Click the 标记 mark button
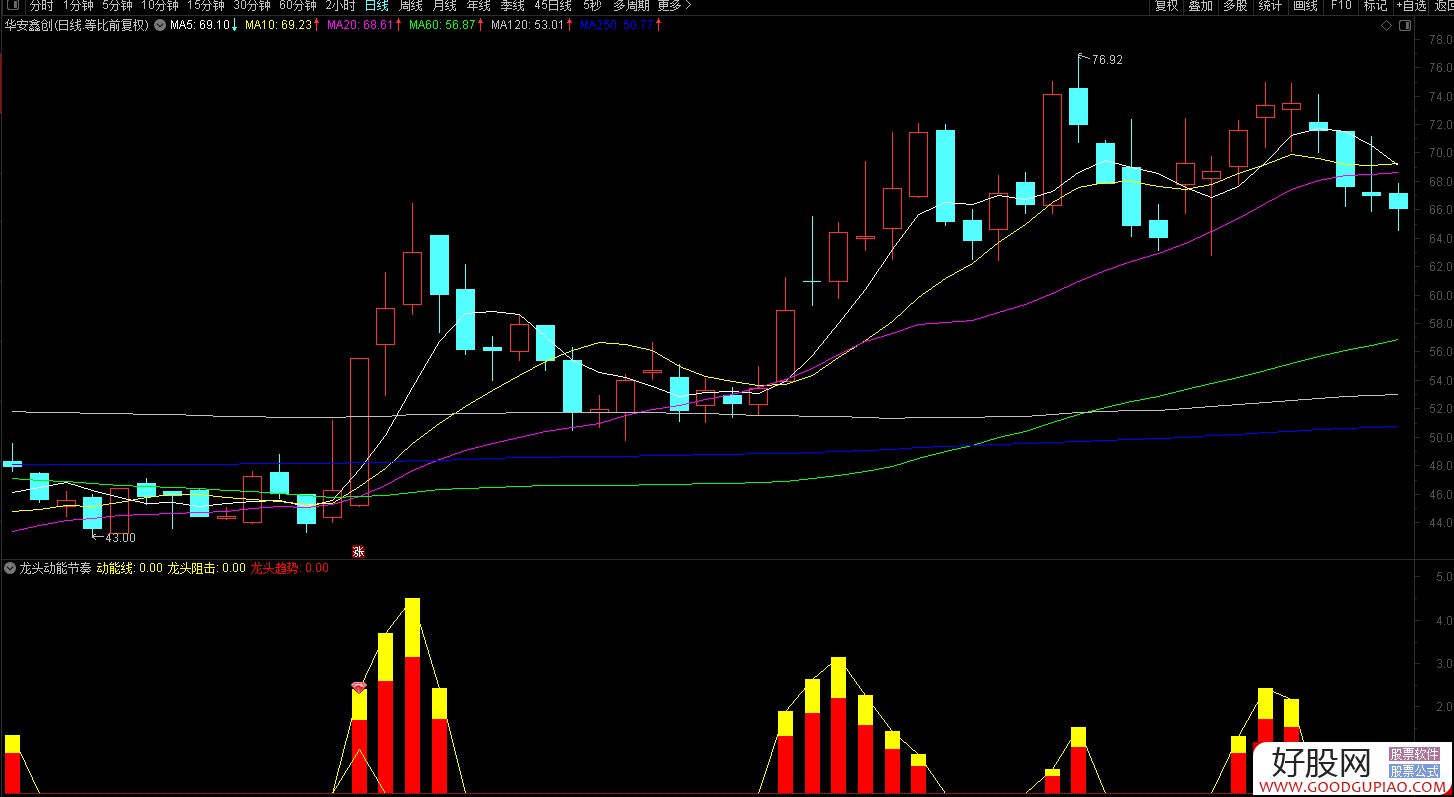 tap(1375, 6)
